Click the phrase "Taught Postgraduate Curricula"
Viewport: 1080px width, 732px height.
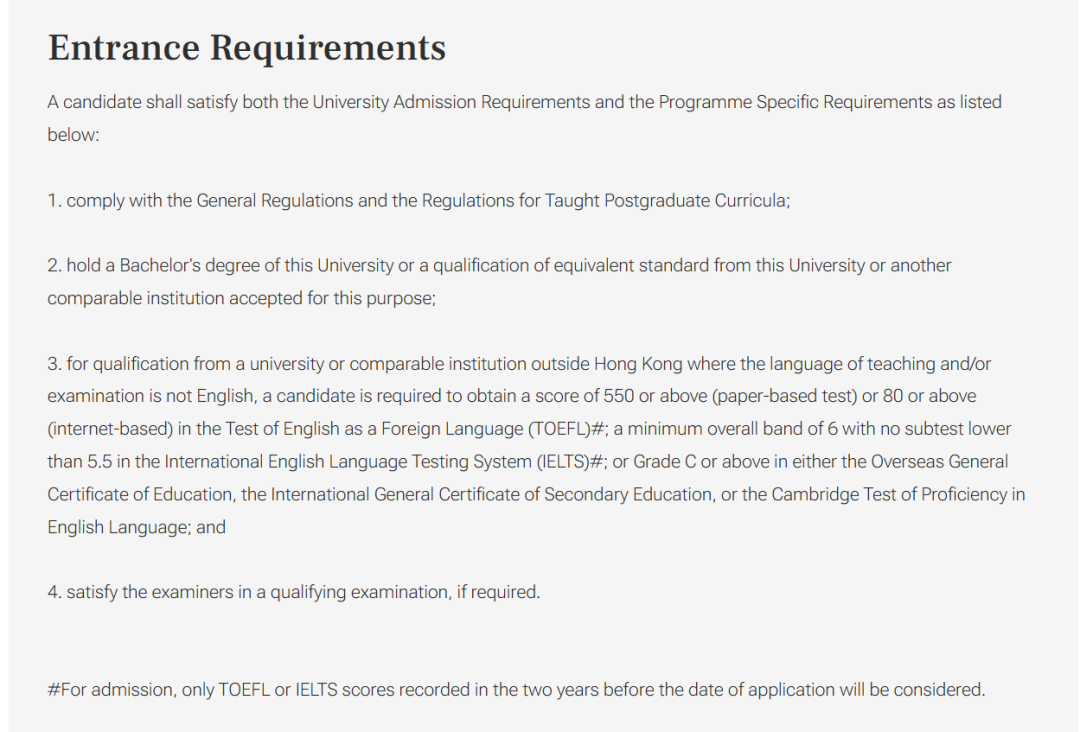(x=666, y=200)
